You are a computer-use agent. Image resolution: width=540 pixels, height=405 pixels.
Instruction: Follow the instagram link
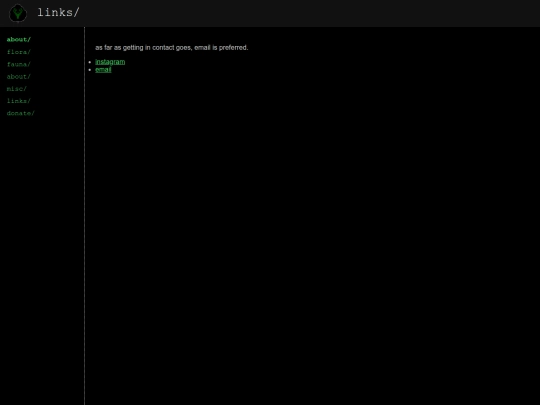pyautogui.click(x=110, y=62)
